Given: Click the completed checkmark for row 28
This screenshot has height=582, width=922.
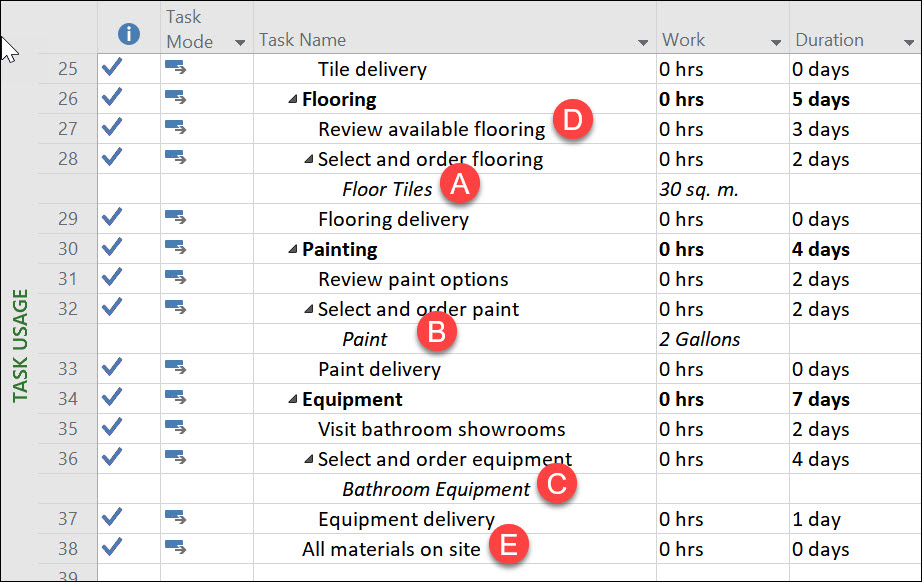Looking at the screenshot, I should pos(112,157).
